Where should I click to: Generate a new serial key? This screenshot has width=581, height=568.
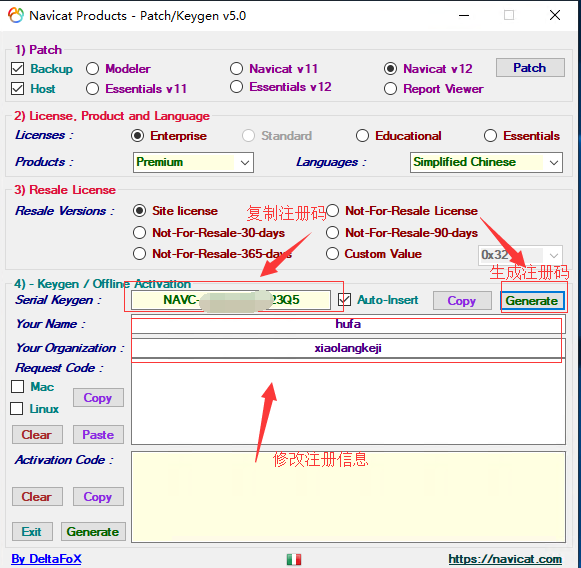532,300
